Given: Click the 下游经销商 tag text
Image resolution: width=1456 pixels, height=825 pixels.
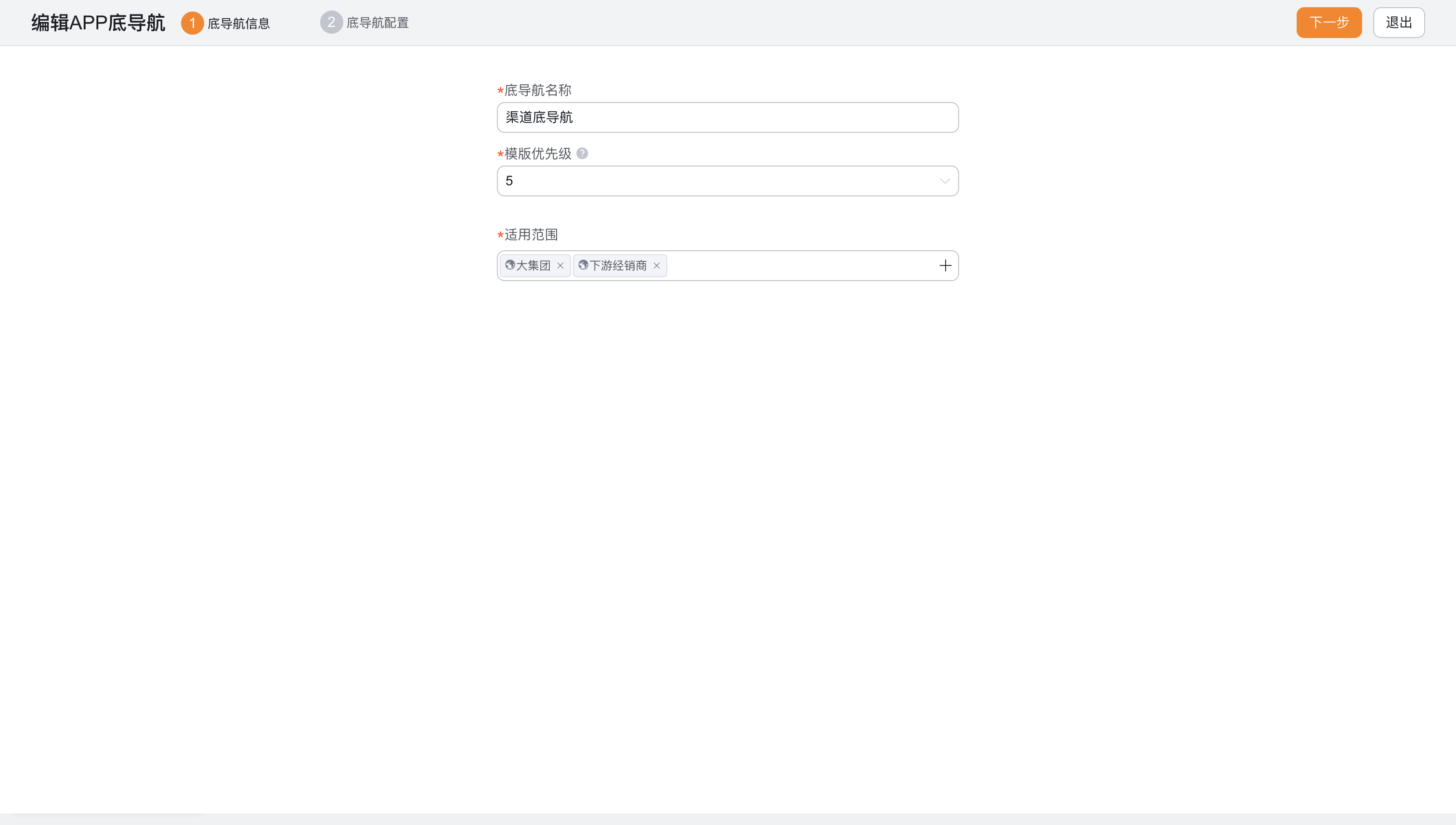Looking at the screenshot, I should click(618, 265).
